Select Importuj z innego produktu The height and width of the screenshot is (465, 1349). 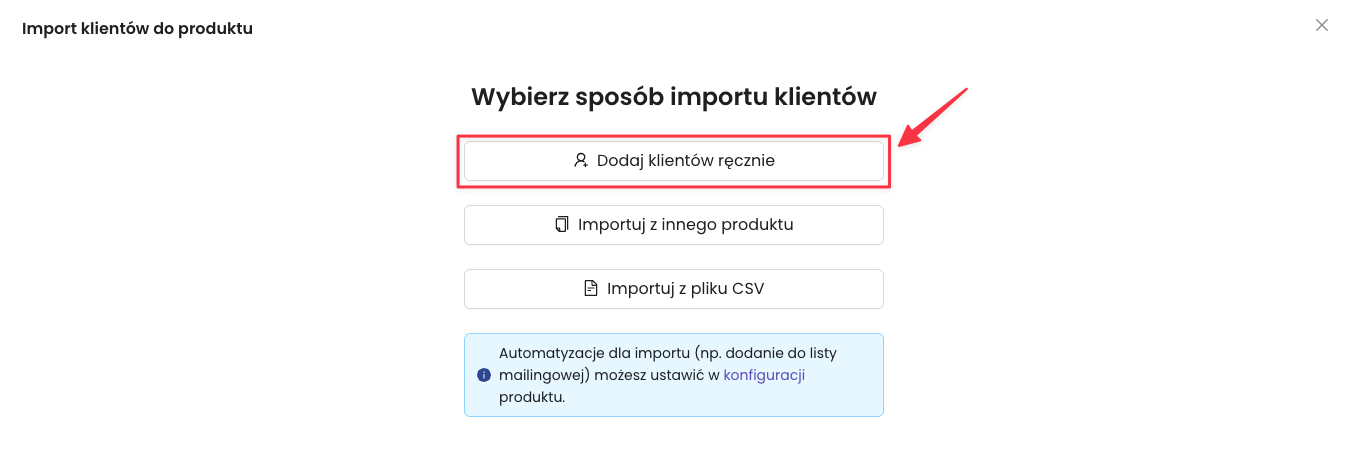pos(673,225)
